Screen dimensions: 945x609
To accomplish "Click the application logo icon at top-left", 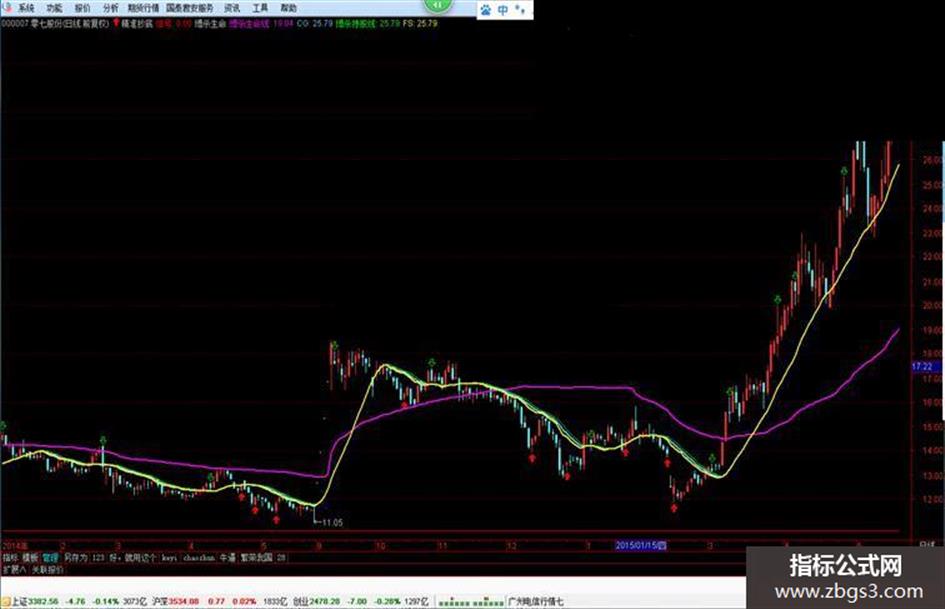I will click(x=7, y=8).
